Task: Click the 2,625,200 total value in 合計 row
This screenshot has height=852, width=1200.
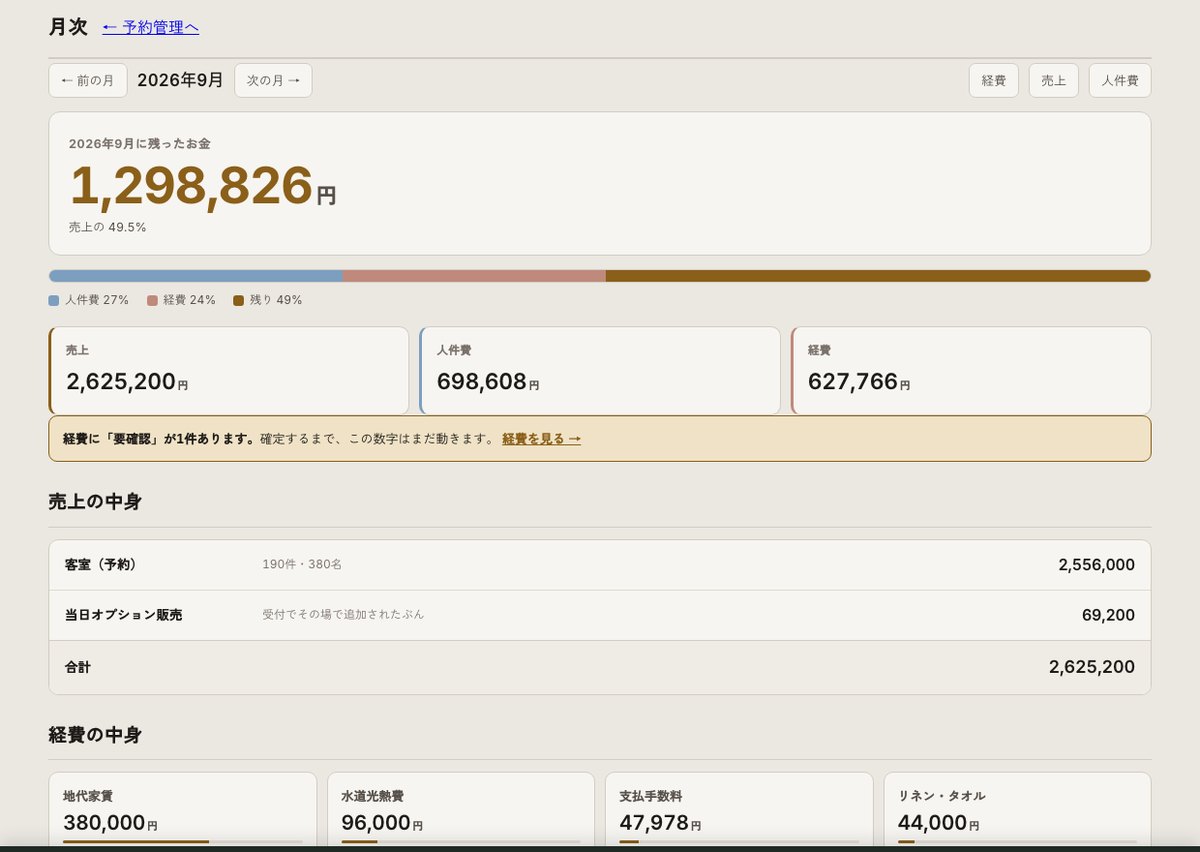Action: pyautogui.click(x=1092, y=667)
